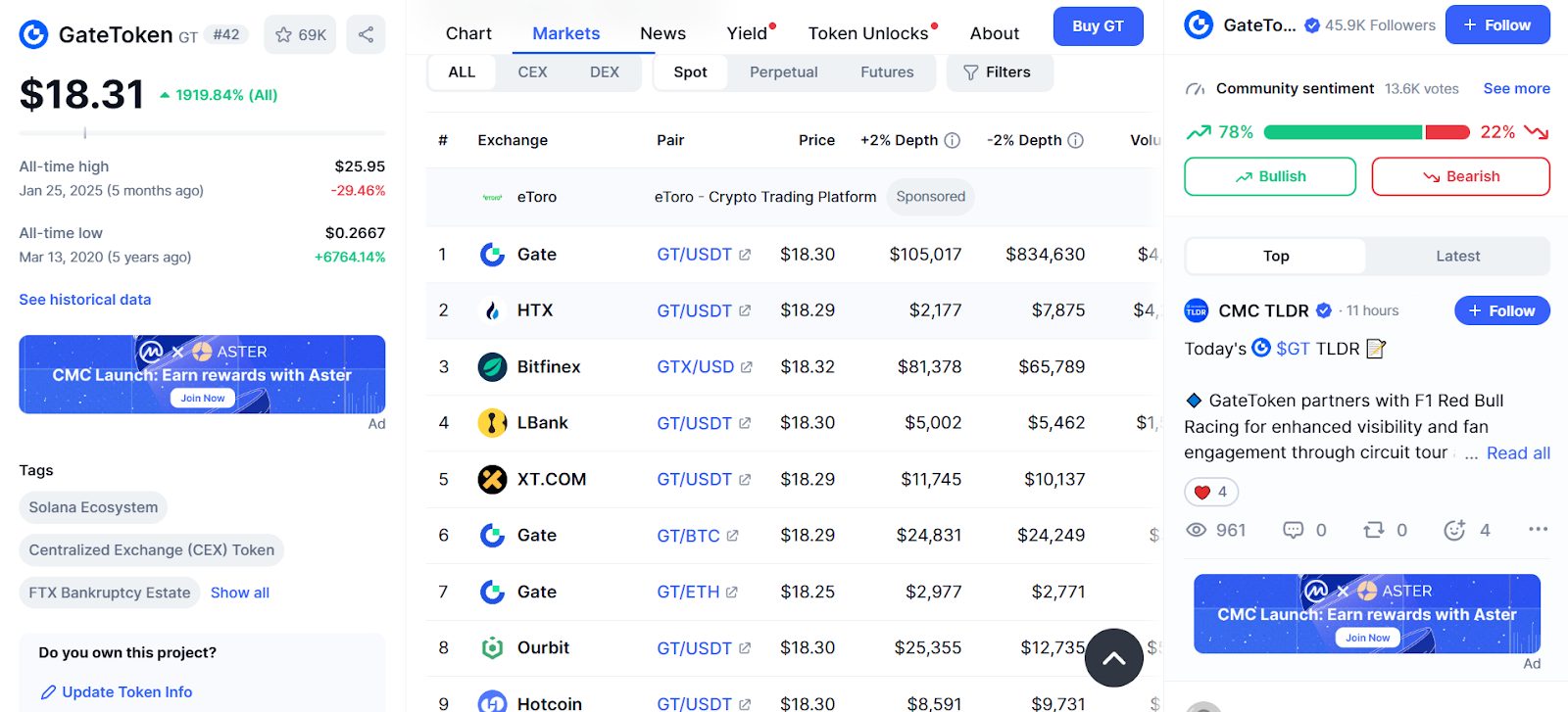Image resolution: width=1568 pixels, height=712 pixels.
Task: Back to top with the up arrow button
Action: pyautogui.click(x=1113, y=658)
